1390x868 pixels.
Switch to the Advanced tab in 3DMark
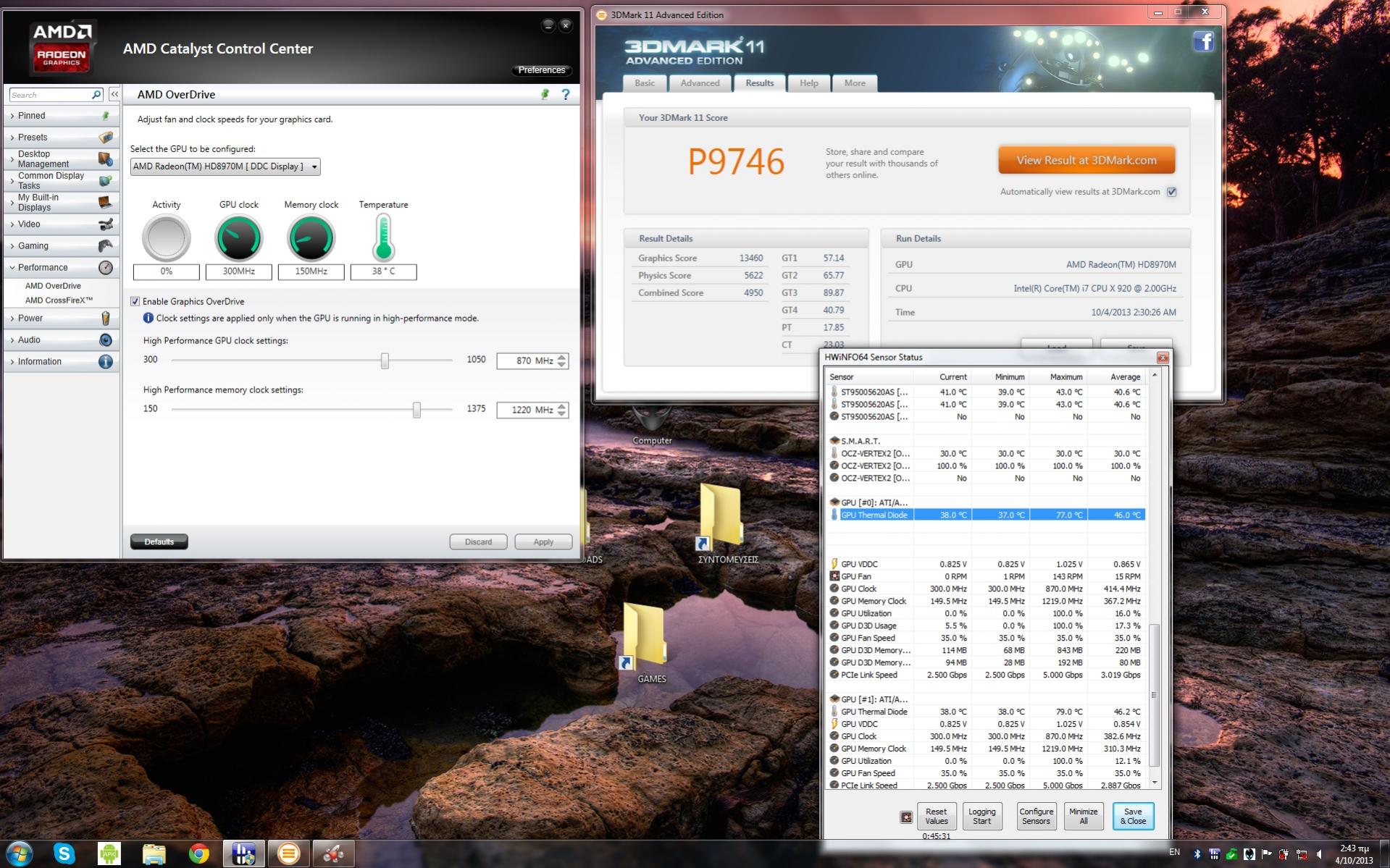click(x=700, y=83)
